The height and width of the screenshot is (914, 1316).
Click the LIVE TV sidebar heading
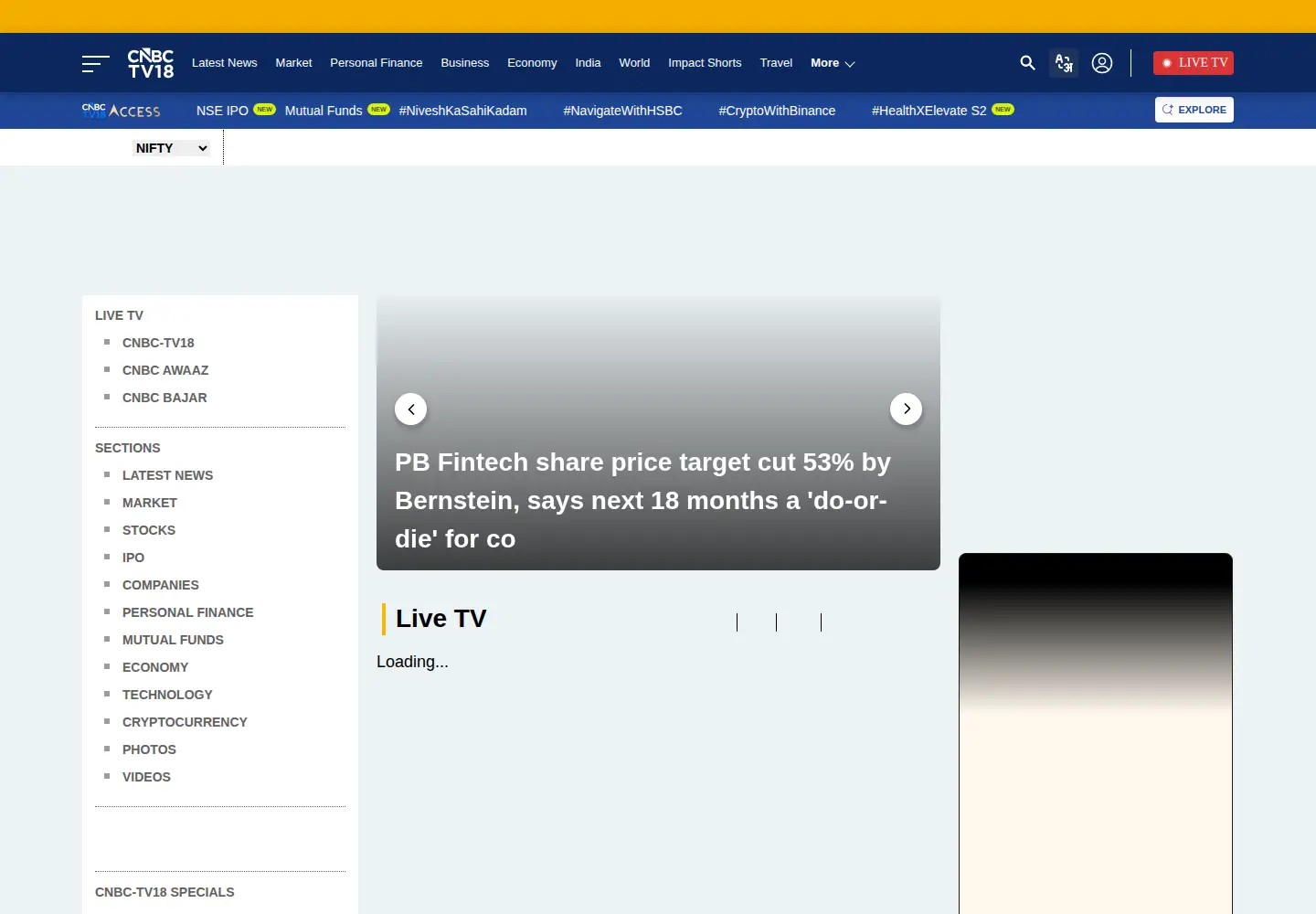pyautogui.click(x=119, y=315)
